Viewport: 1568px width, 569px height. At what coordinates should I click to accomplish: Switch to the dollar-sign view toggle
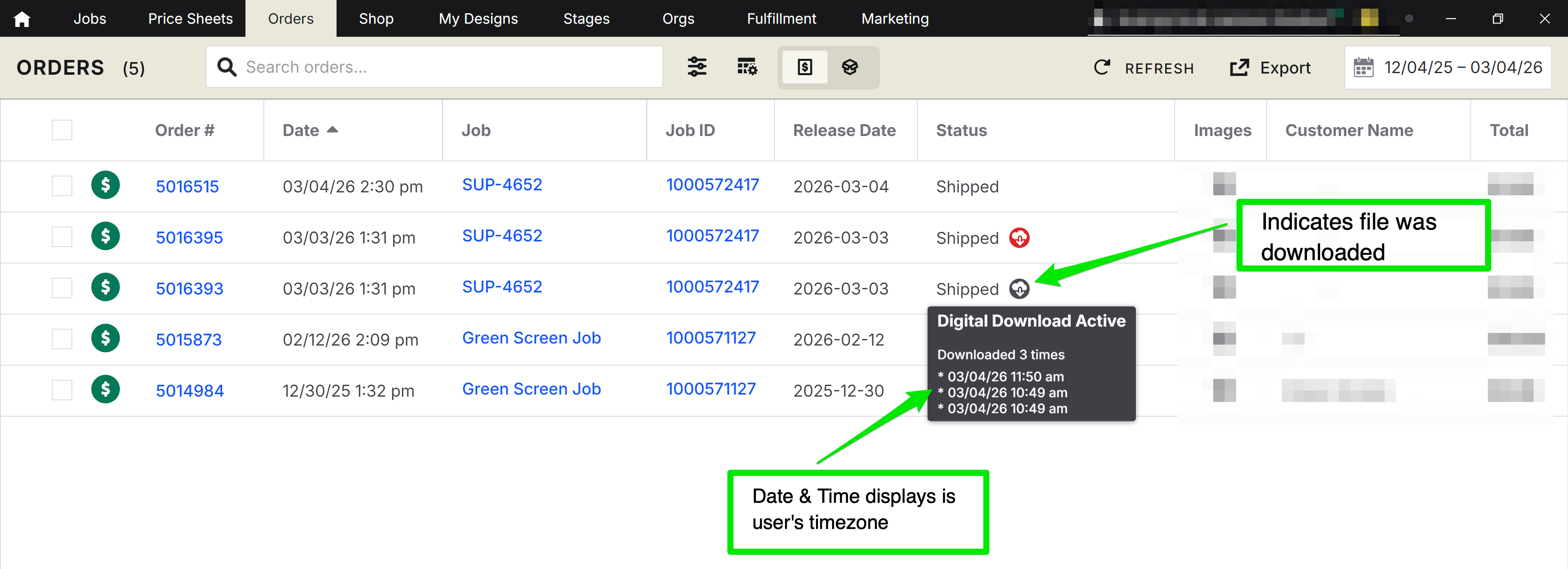805,67
